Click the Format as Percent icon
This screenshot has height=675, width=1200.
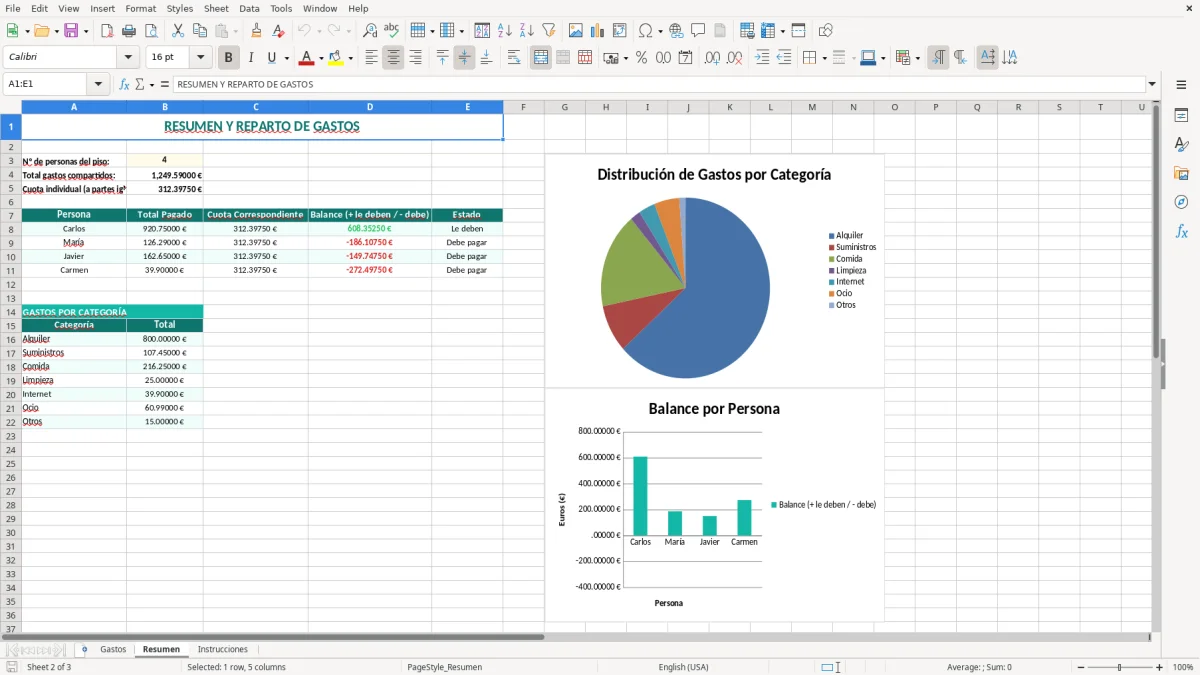click(x=641, y=58)
